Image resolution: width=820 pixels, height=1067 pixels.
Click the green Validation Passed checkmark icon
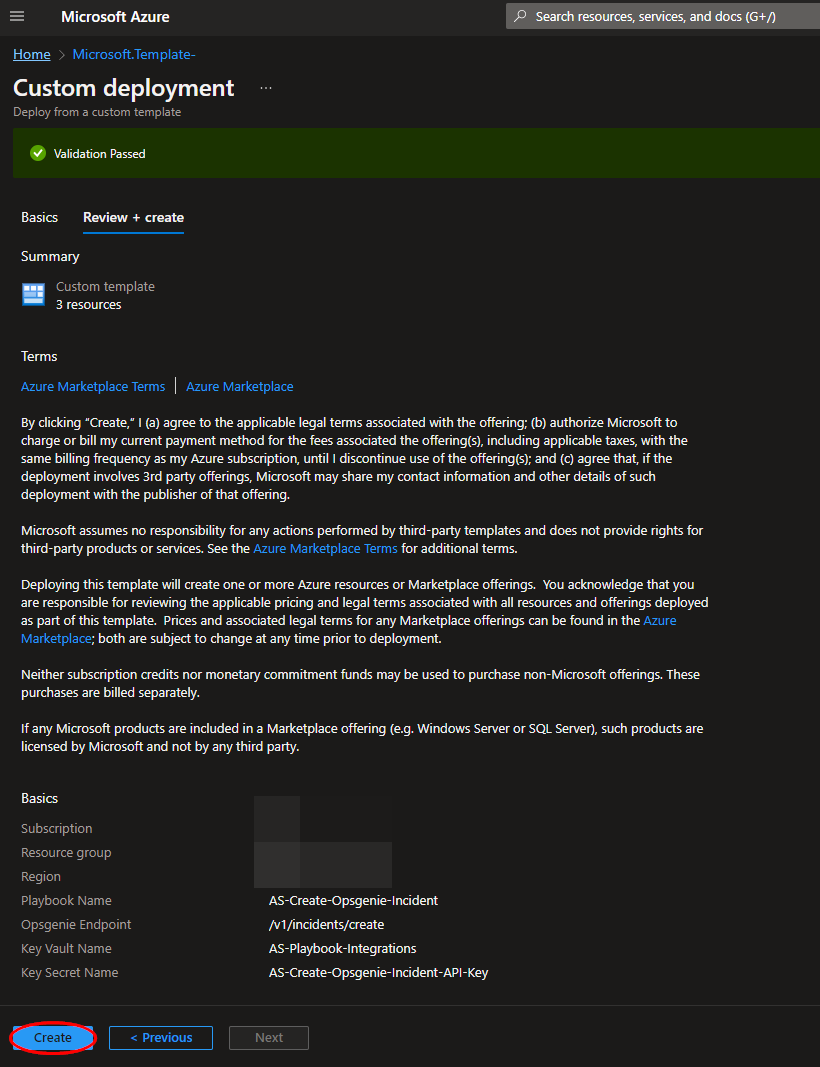[x=38, y=154]
